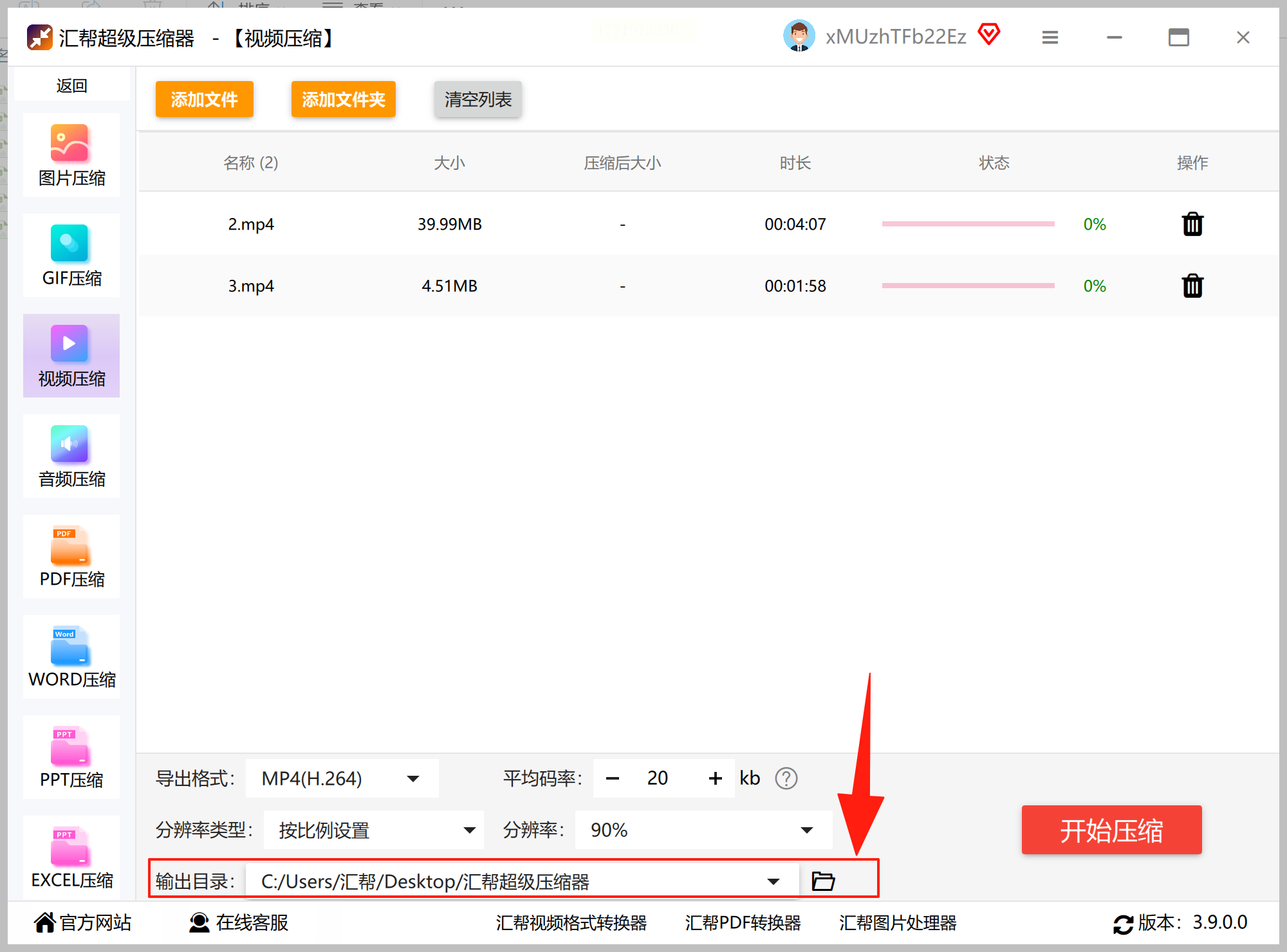
Task: Switch to GIF压缩 module
Action: 71,256
